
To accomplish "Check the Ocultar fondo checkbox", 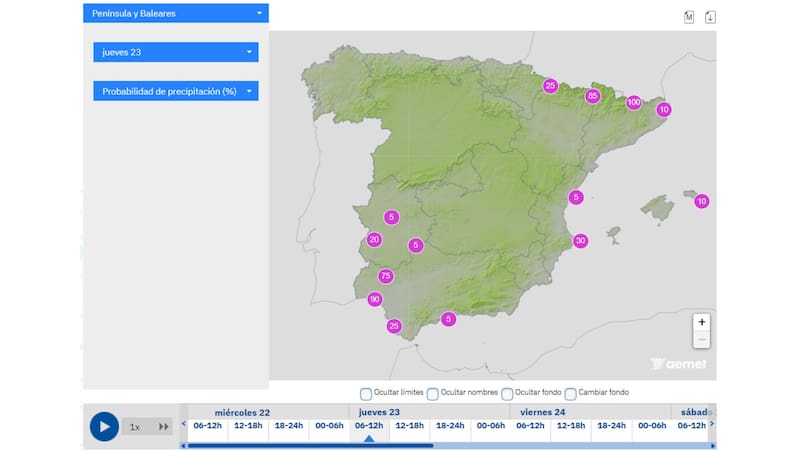I will [507, 393].
